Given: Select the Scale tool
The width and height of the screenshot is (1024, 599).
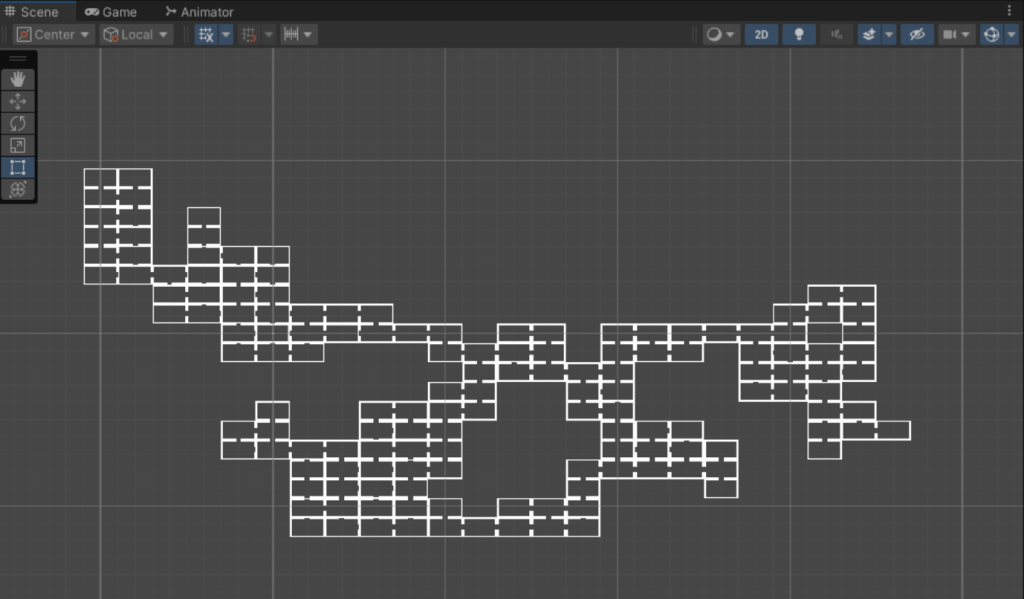Looking at the screenshot, I should pyautogui.click(x=18, y=145).
